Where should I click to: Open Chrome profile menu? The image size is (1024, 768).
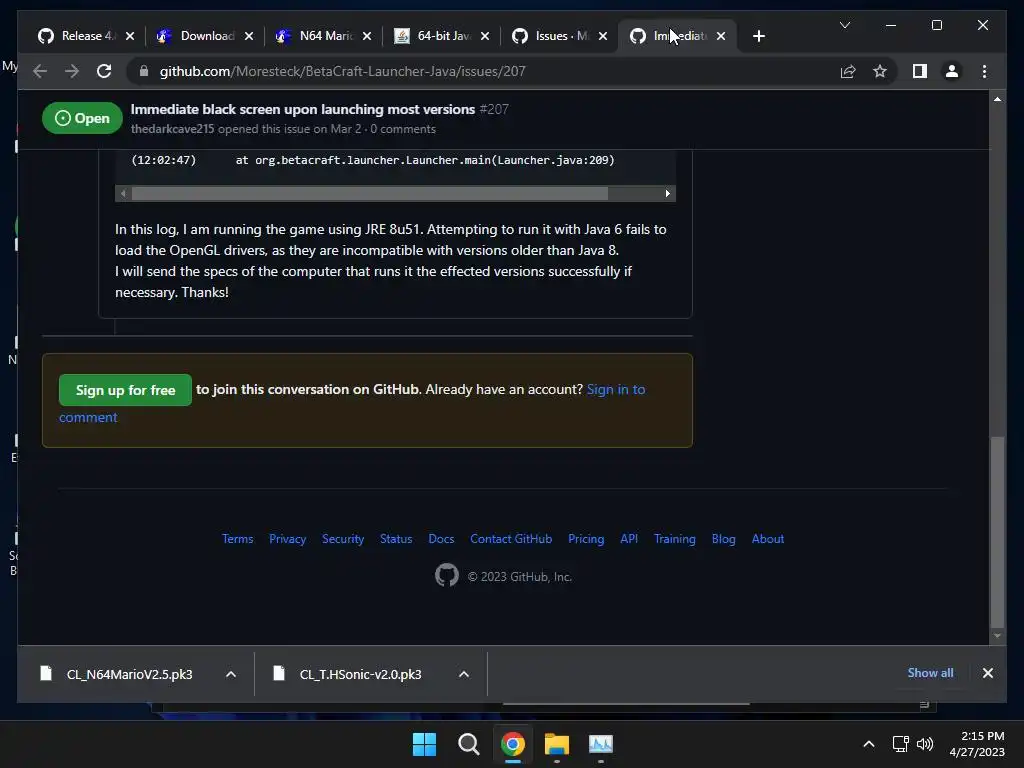point(952,71)
